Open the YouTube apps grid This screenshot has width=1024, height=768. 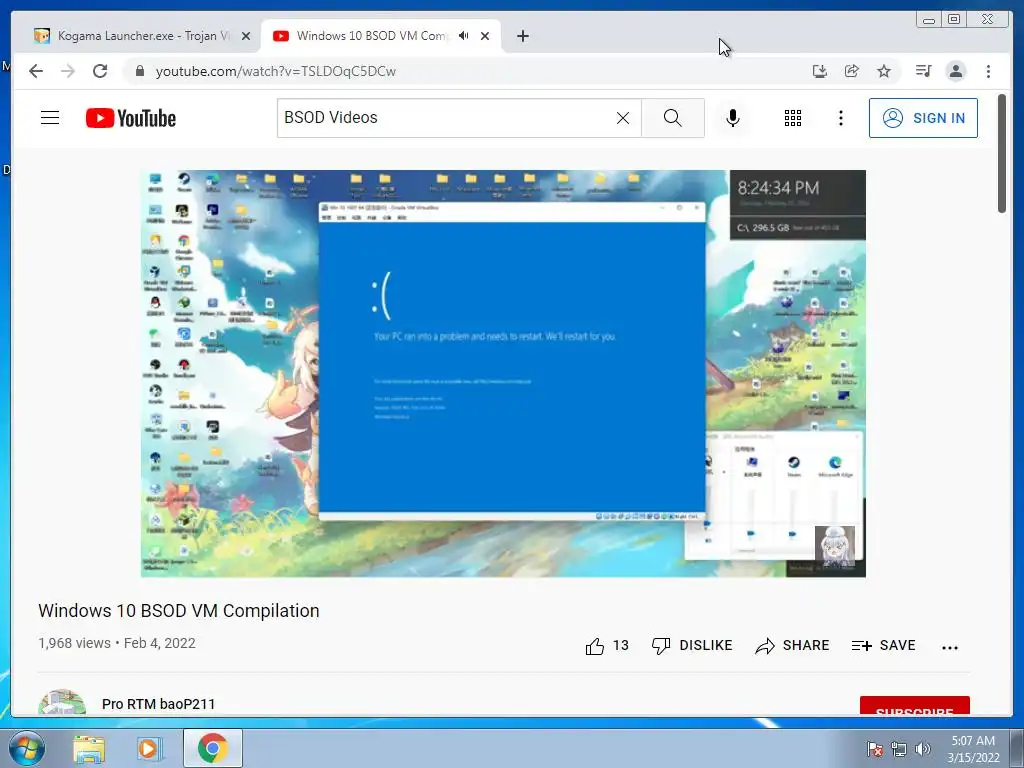coord(793,118)
